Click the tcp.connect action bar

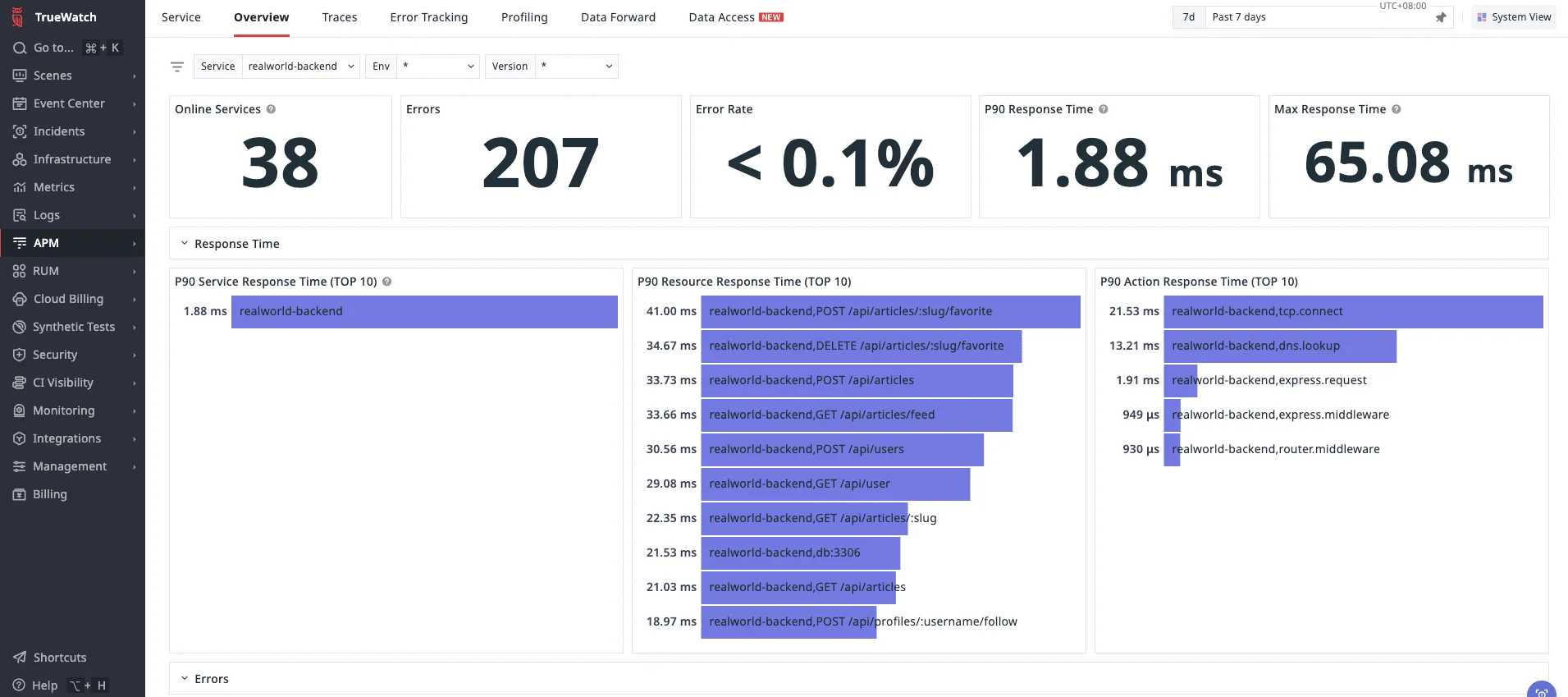point(1353,312)
